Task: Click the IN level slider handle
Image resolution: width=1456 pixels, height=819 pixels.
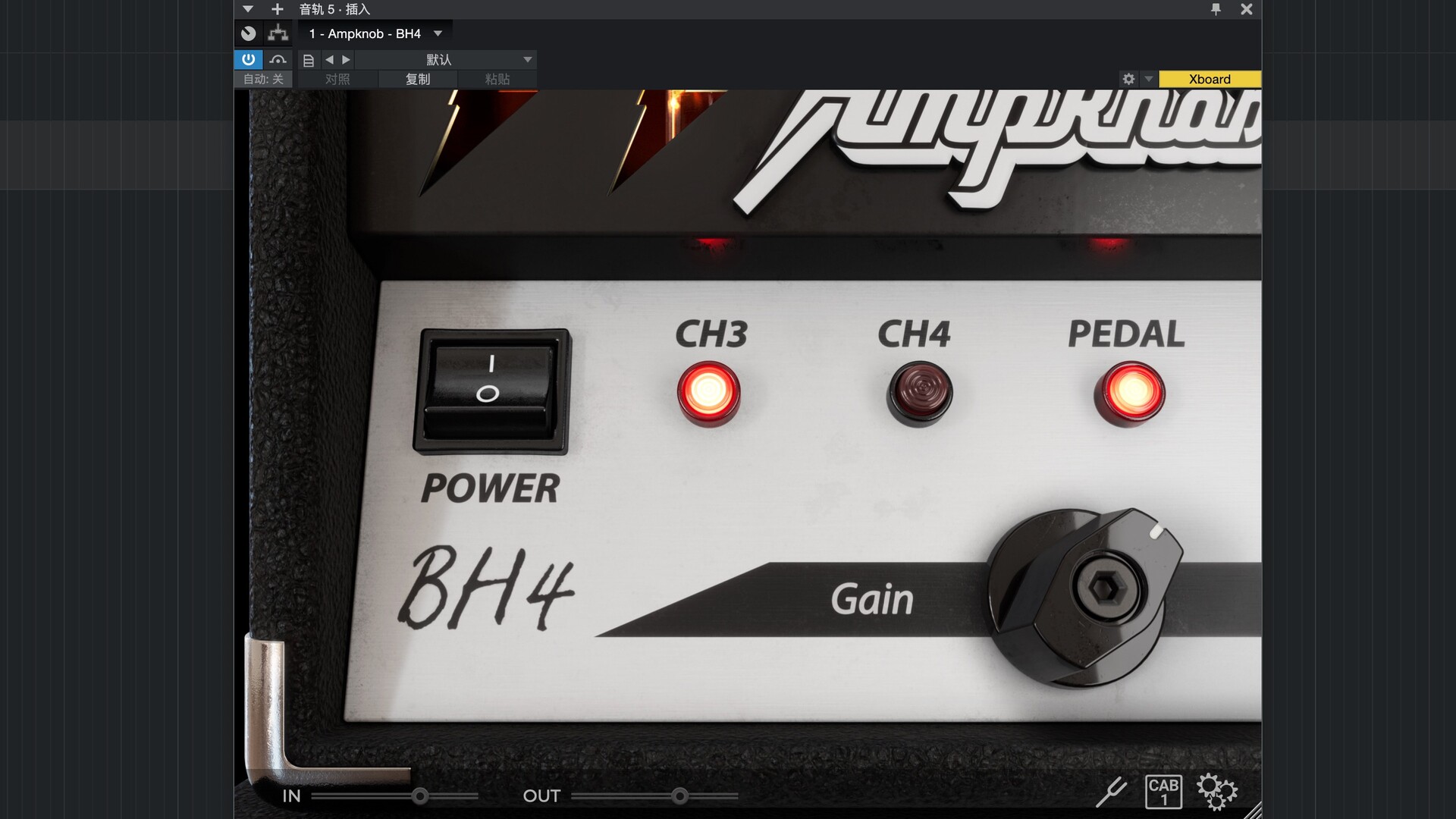Action: point(420,795)
